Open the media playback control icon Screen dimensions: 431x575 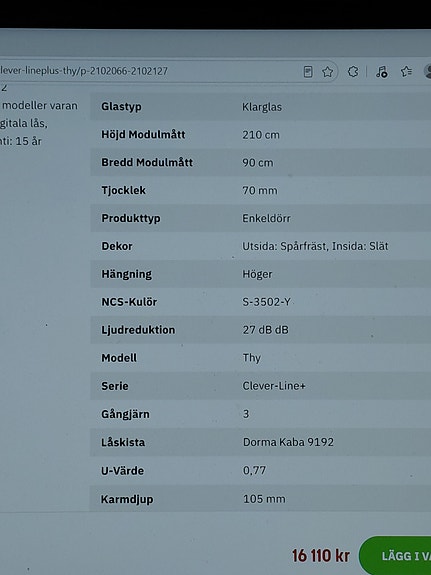pos(381,72)
